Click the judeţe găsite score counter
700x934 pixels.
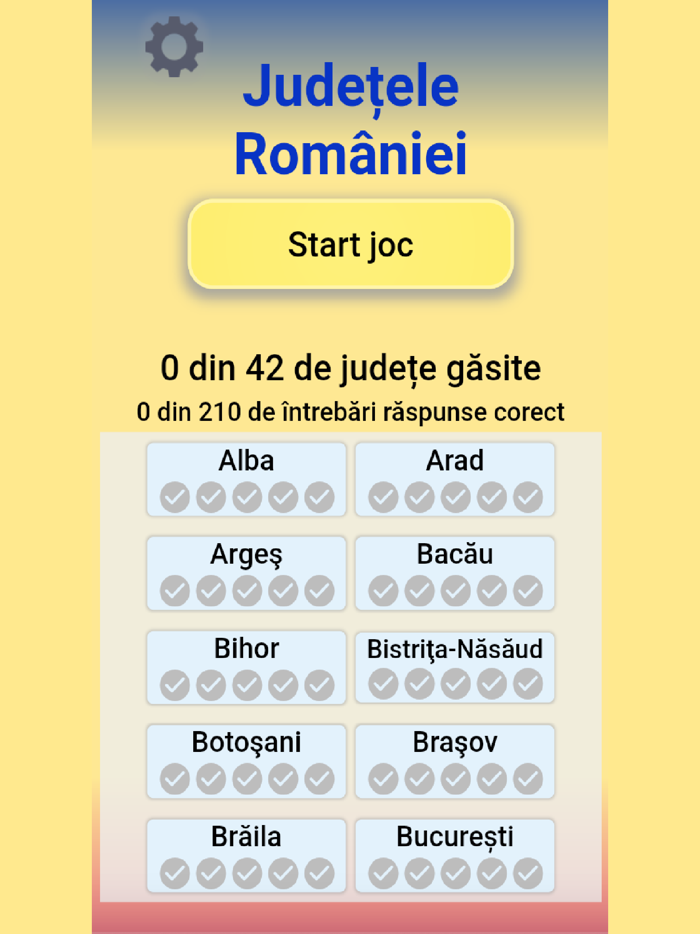pyautogui.click(x=350, y=368)
